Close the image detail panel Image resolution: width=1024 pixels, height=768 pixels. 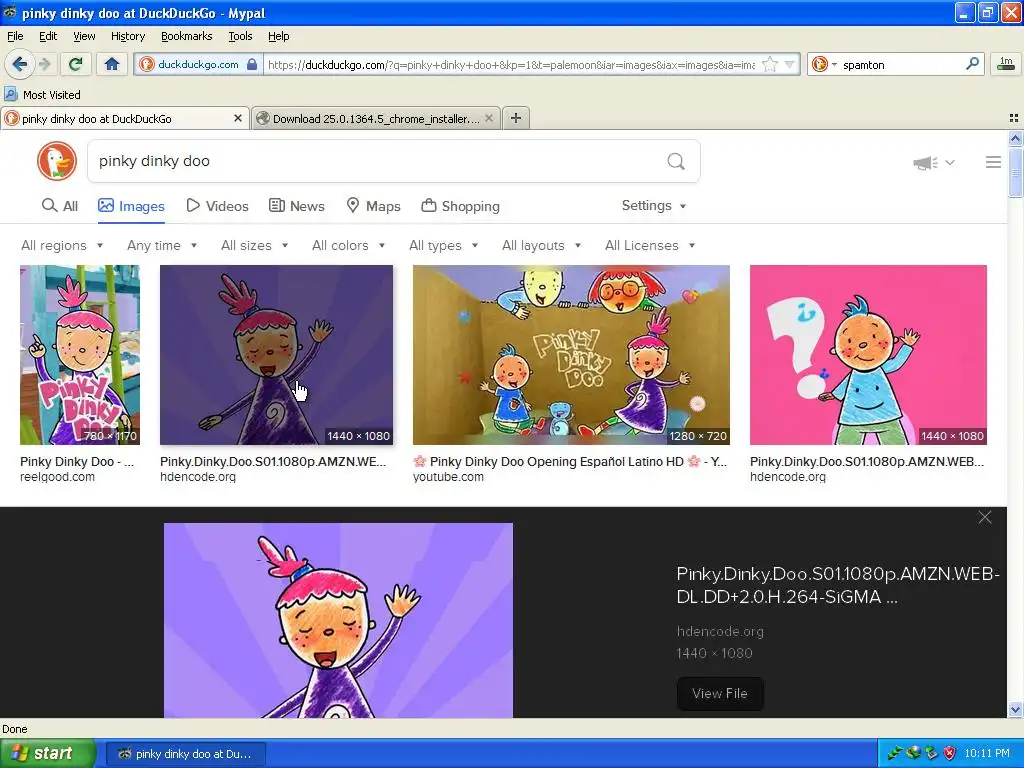pos(985,517)
